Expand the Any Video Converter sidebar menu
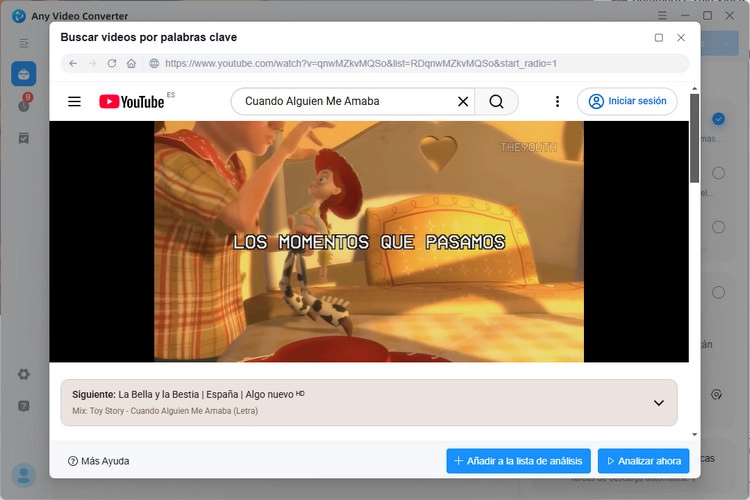 click(x=23, y=44)
